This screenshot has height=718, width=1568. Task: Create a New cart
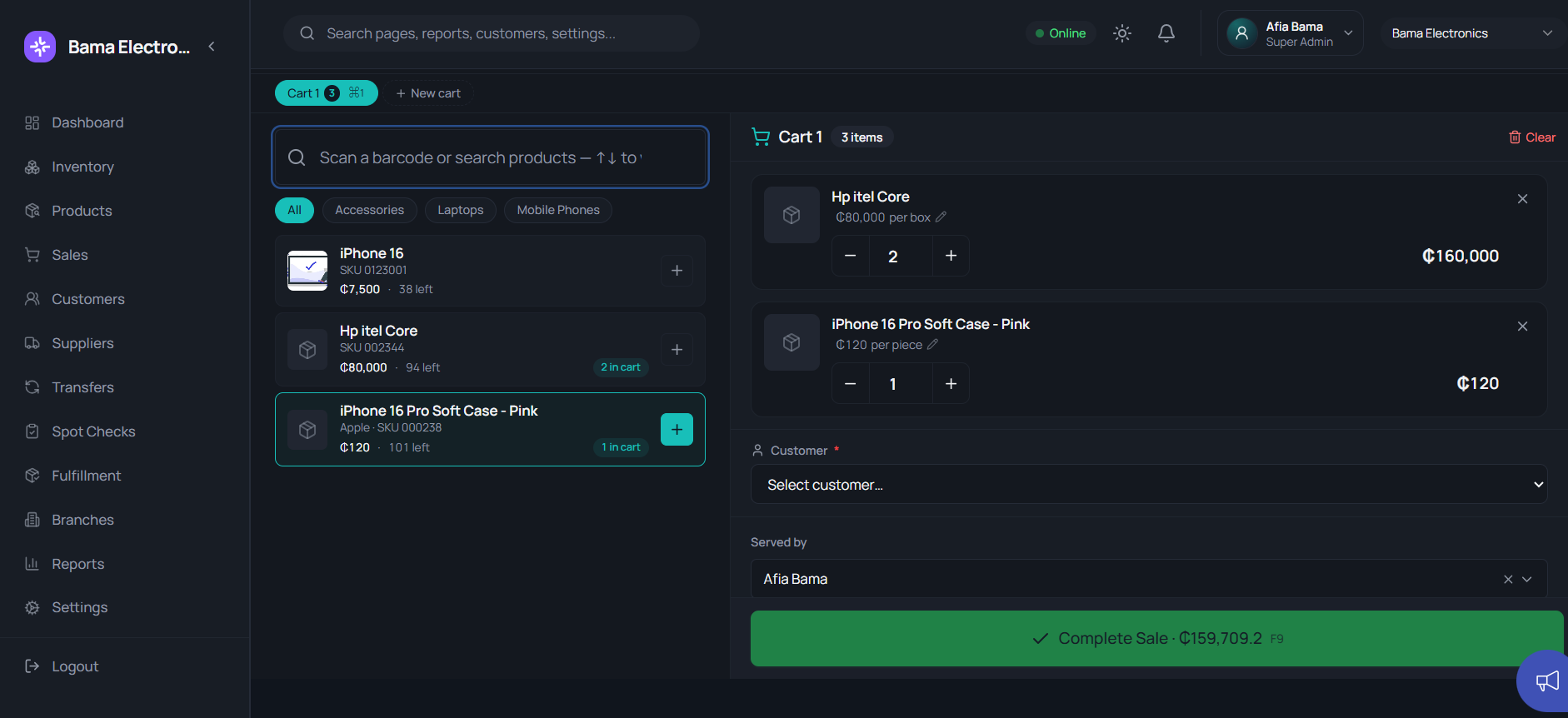pos(428,93)
